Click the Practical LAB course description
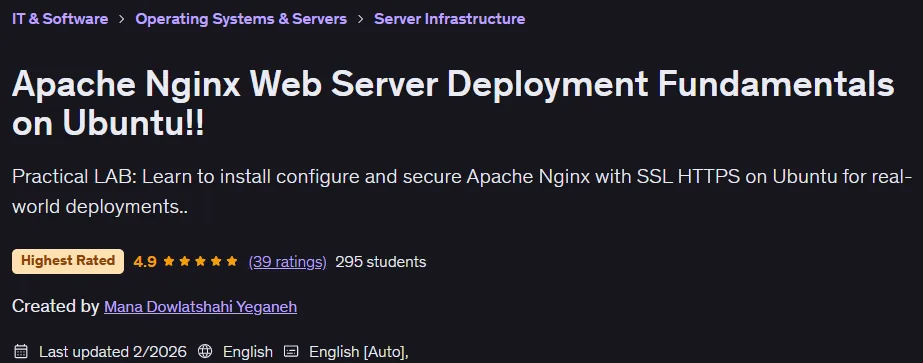This screenshot has height=363, width=923. pyautogui.click(x=462, y=192)
